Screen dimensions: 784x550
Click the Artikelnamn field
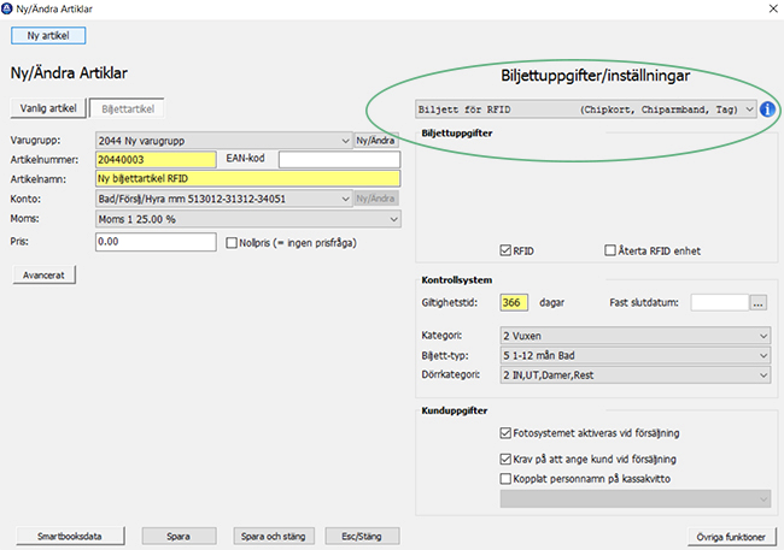click(248, 178)
